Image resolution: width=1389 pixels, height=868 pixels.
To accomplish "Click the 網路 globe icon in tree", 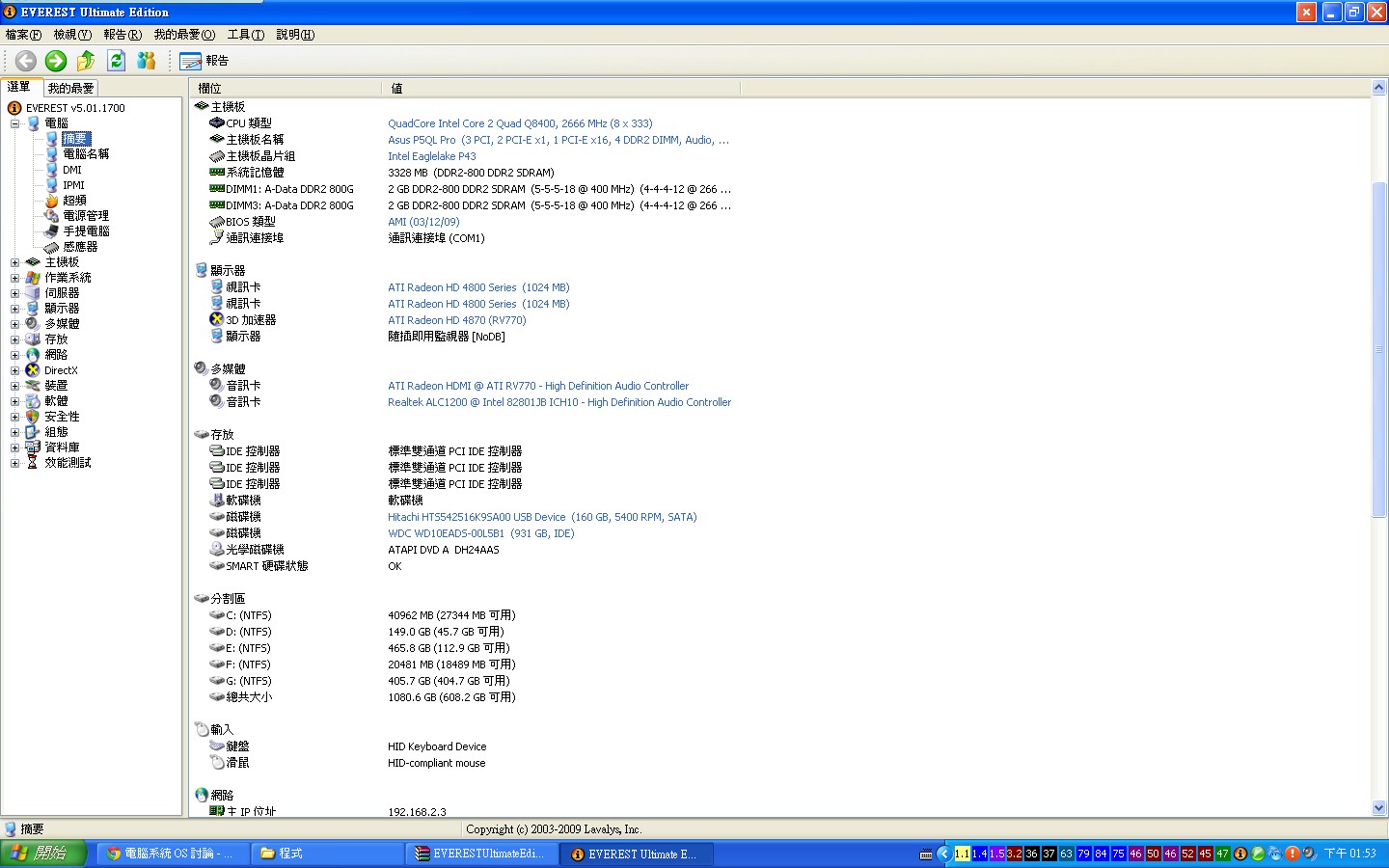I will (x=33, y=355).
